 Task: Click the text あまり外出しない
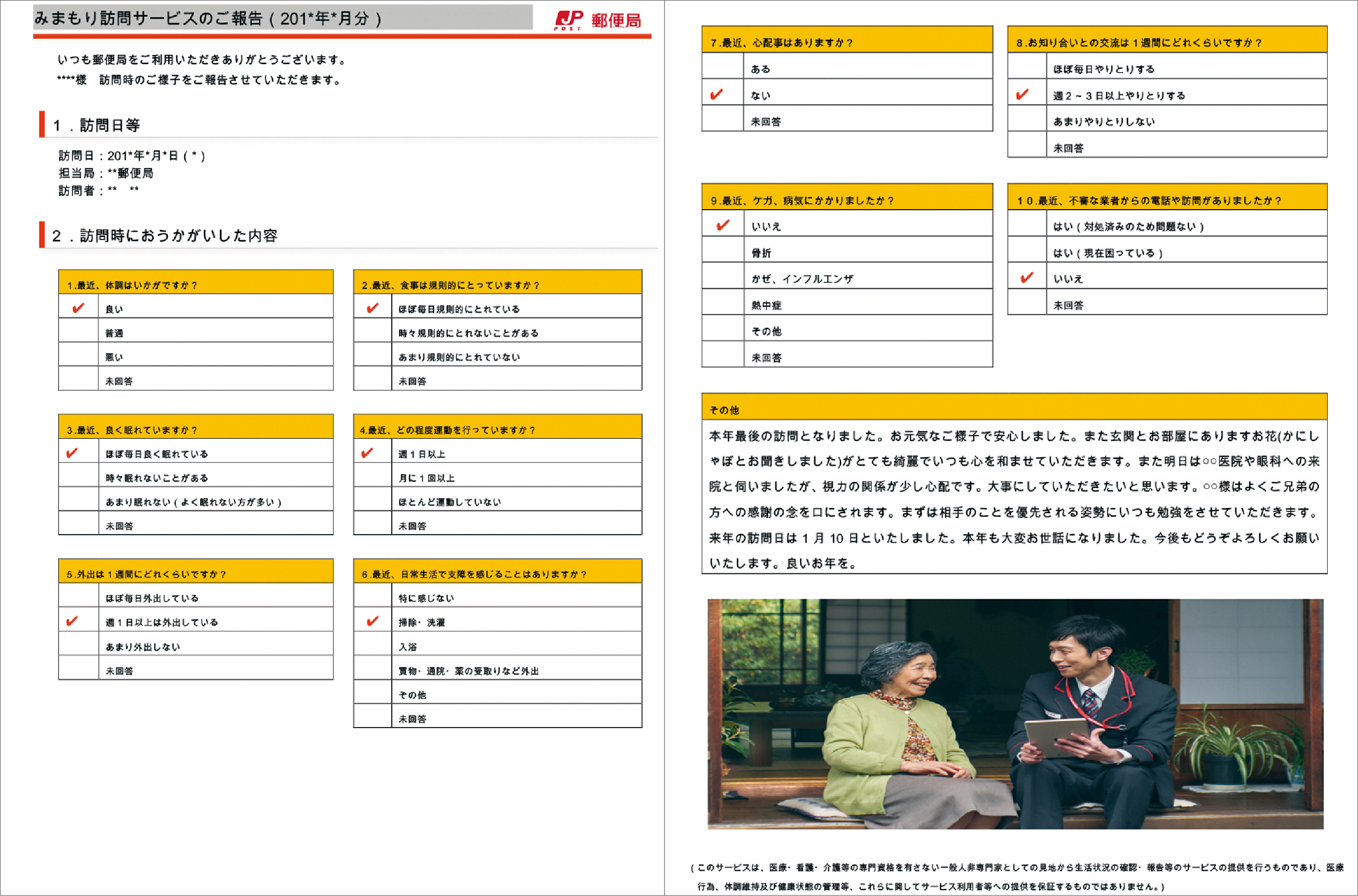pos(142,647)
